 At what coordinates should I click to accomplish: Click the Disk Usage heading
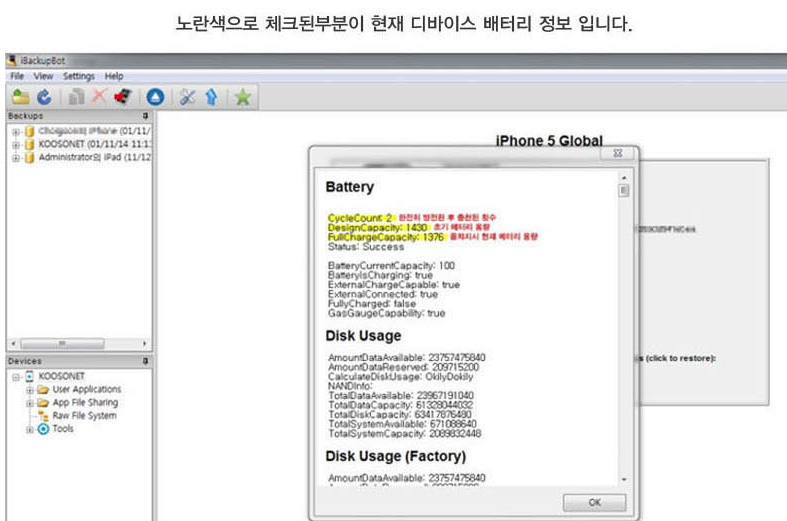tap(363, 336)
